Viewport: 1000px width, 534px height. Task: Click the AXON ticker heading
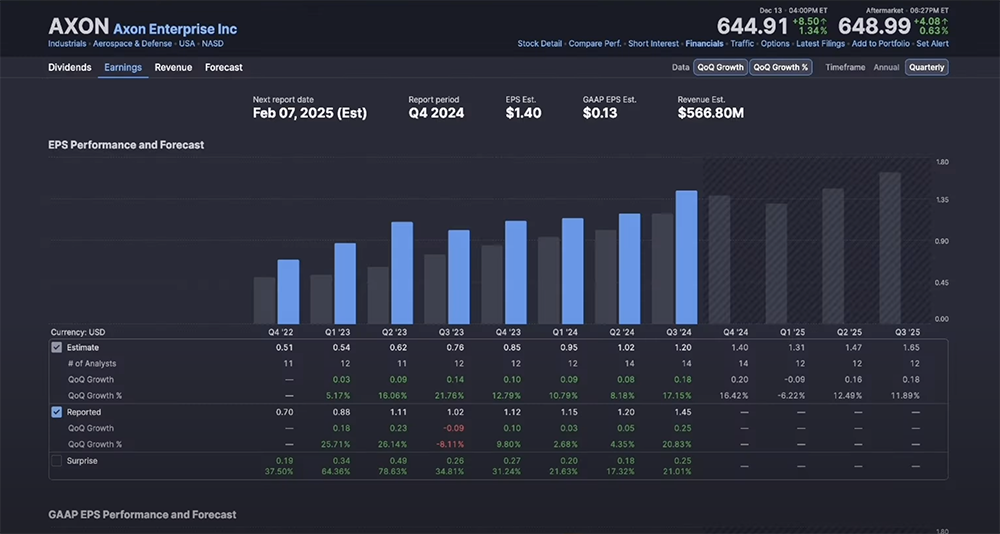[78, 27]
